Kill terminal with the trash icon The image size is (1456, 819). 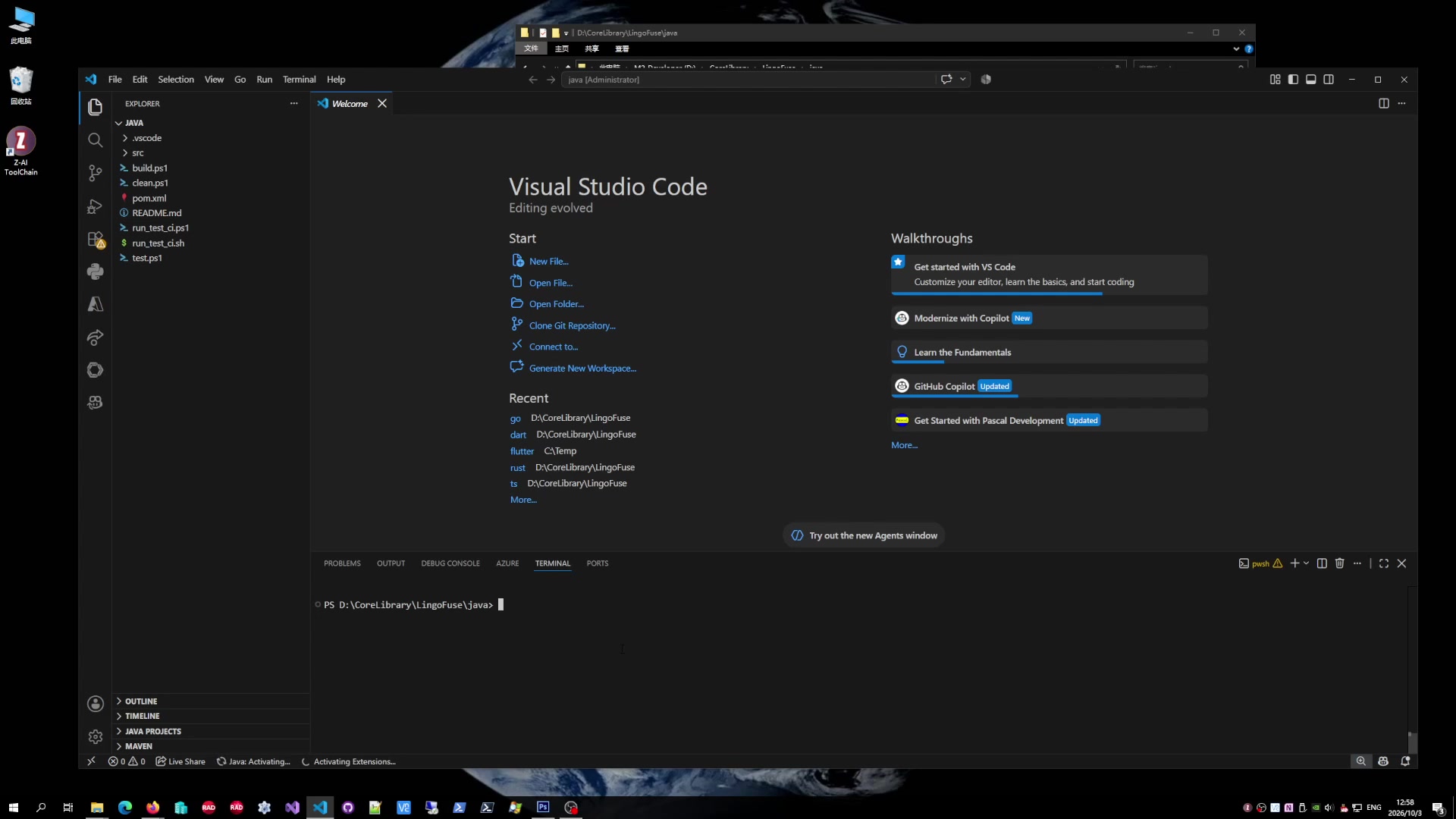point(1340,563)
